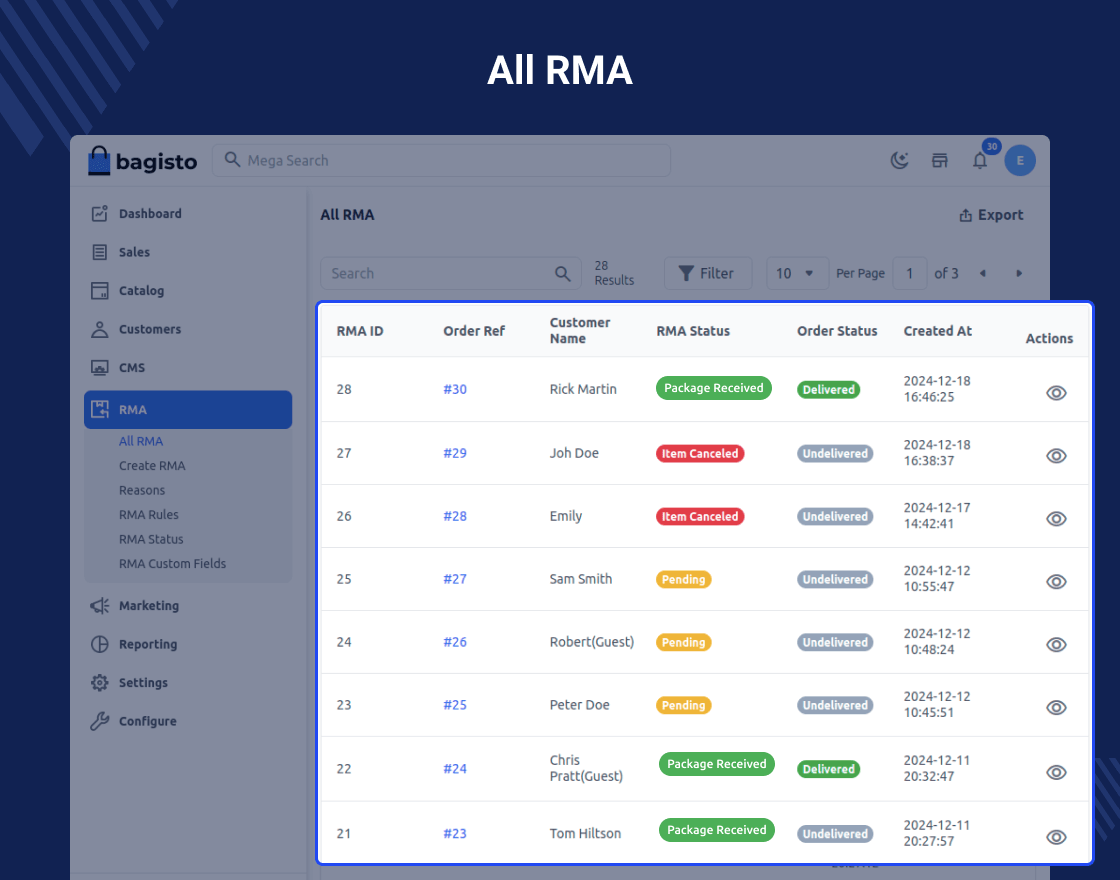Click the user profile avatar E
1120x880 pixels.
1020,160
